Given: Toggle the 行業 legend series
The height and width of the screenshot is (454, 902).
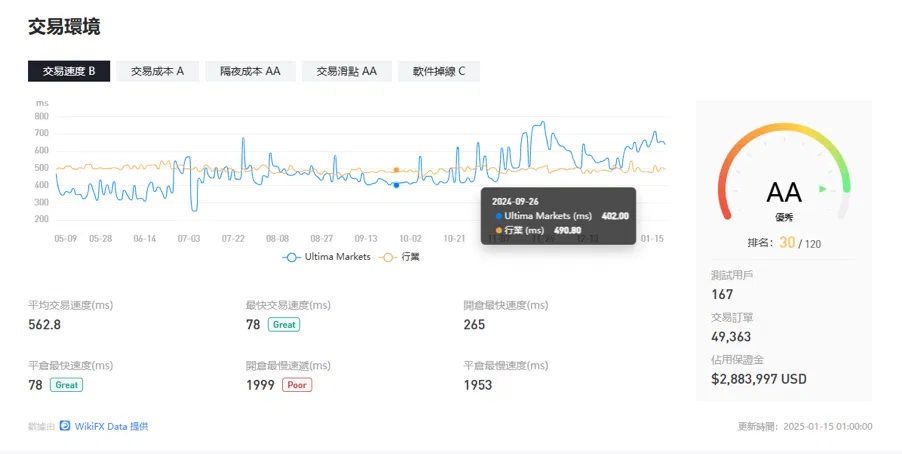Looking at the screenshot, I should [x=399, y=257].
